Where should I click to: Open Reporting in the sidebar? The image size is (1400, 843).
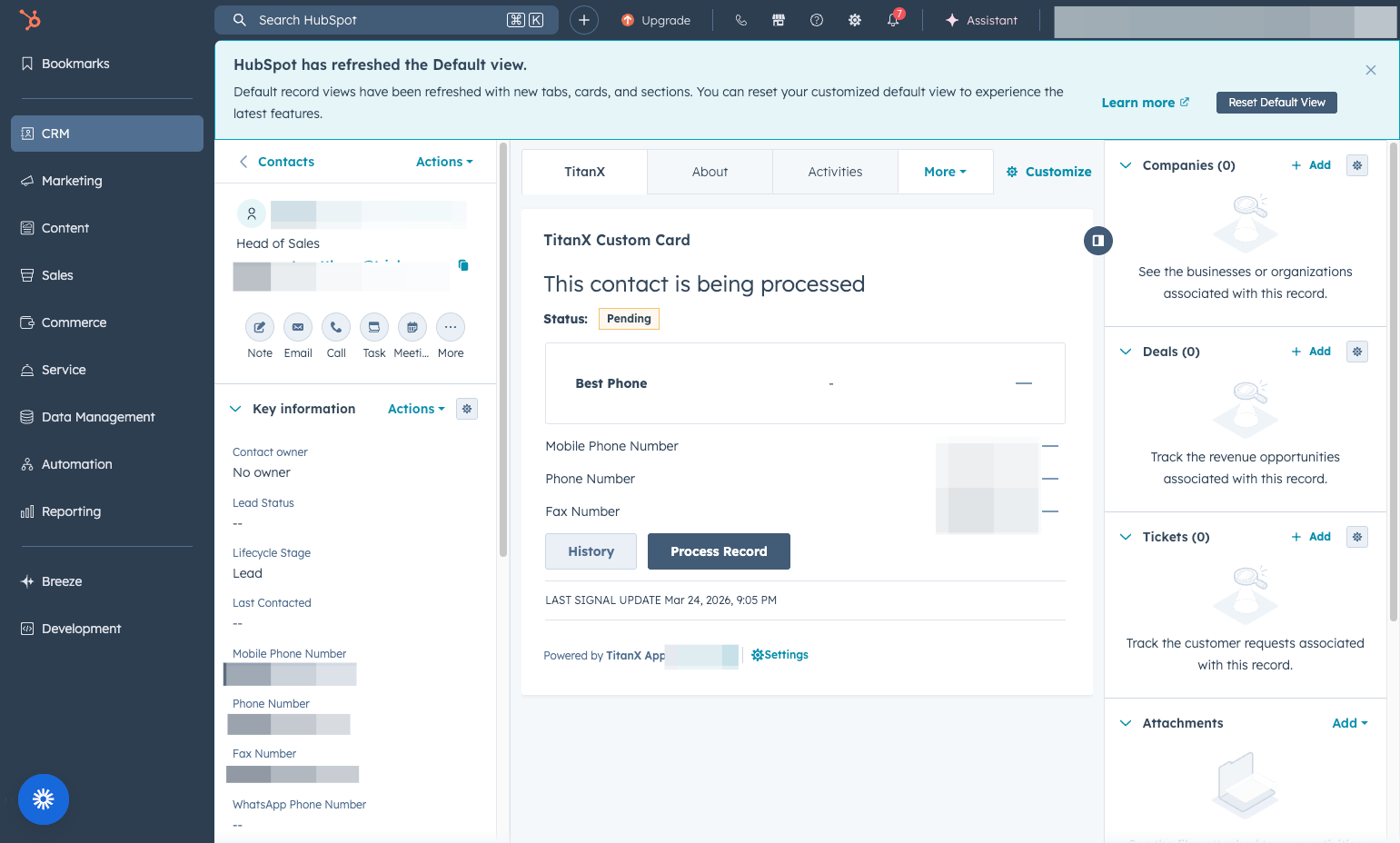107,511
